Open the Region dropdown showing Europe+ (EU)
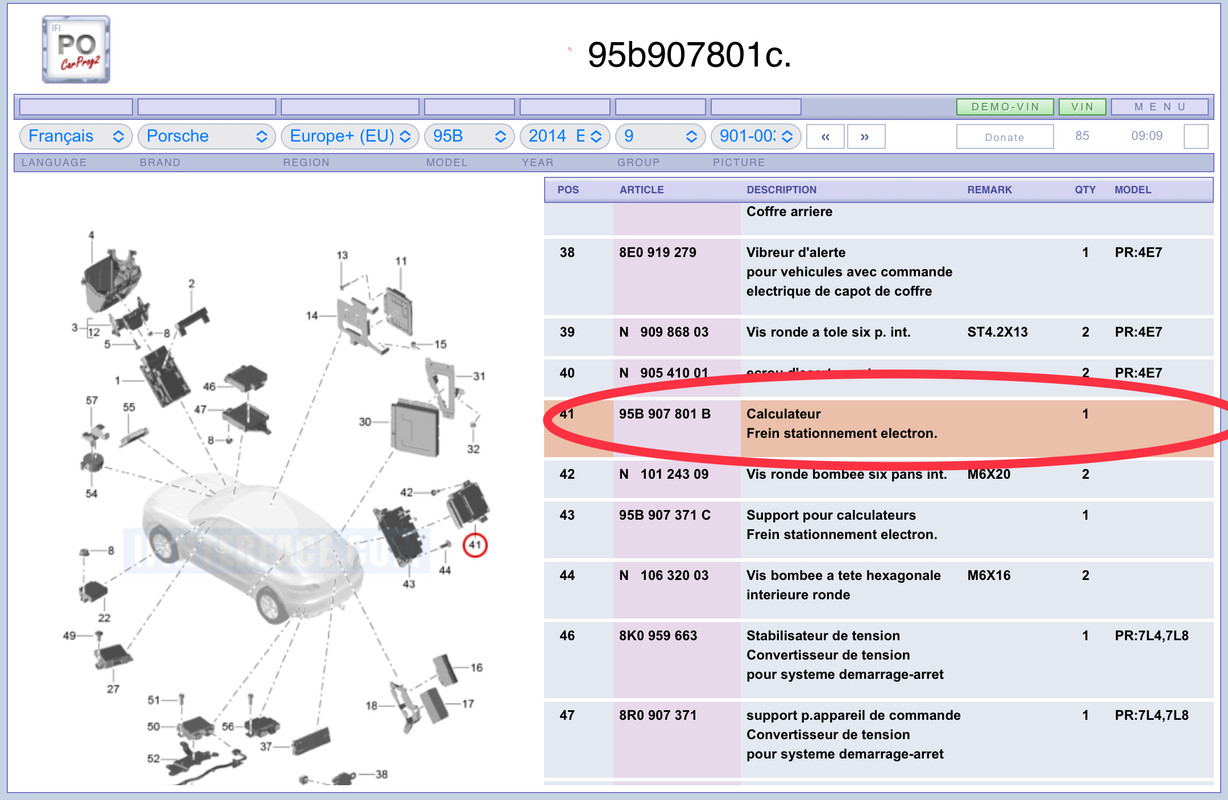The image size is (1228, 800). [x=349, y=136]
